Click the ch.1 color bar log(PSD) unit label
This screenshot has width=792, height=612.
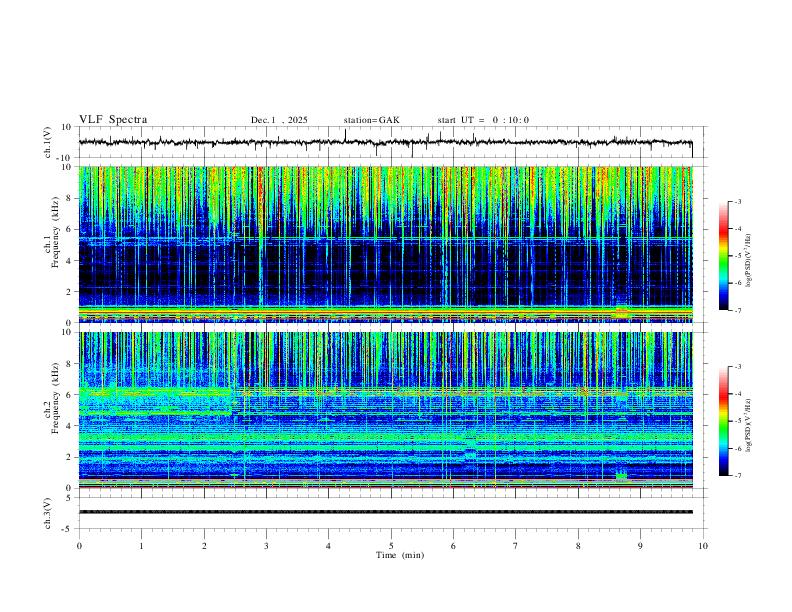pyautogui.click(x=749, y=261)
